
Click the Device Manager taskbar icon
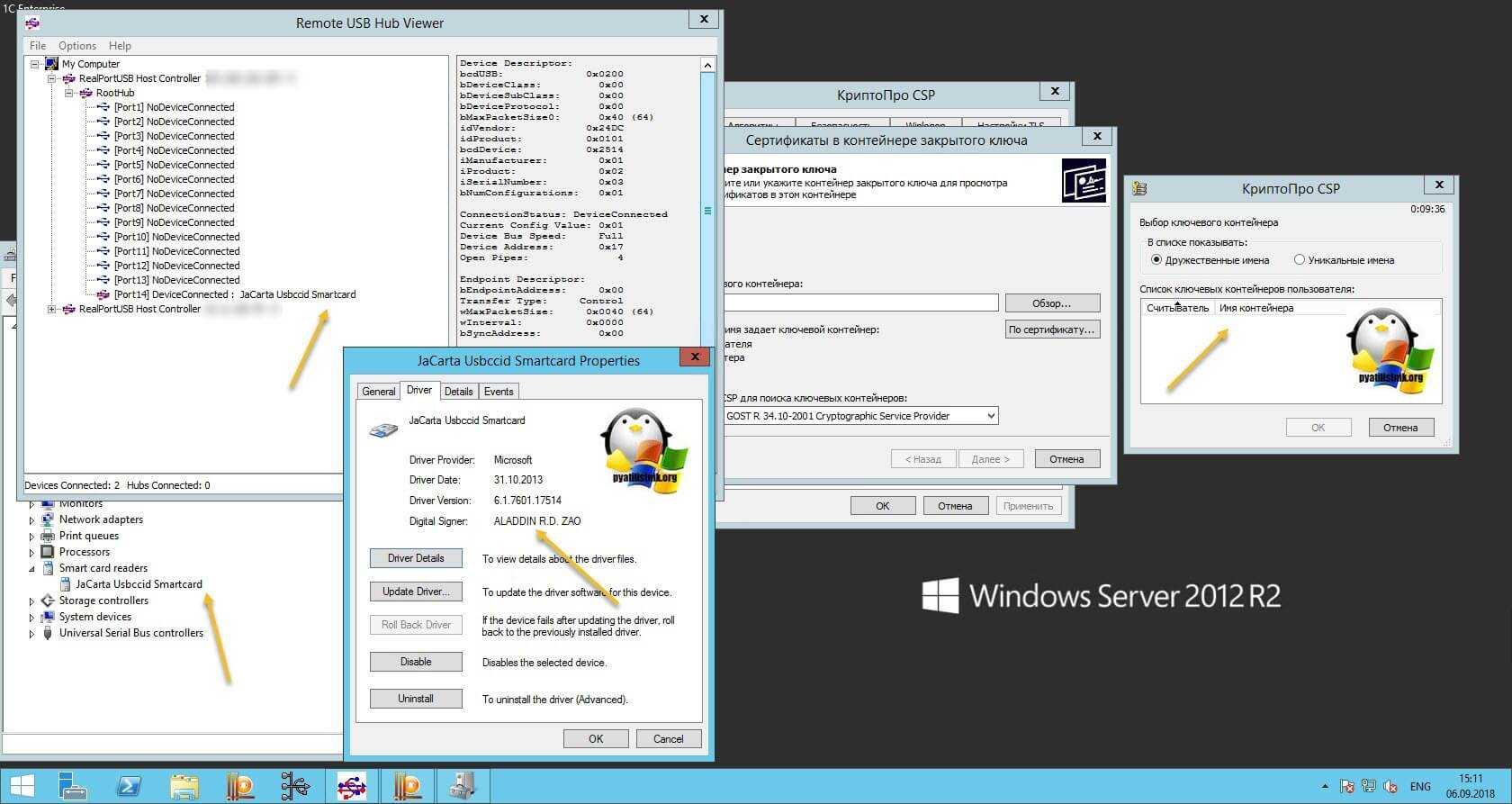point(463,786)
